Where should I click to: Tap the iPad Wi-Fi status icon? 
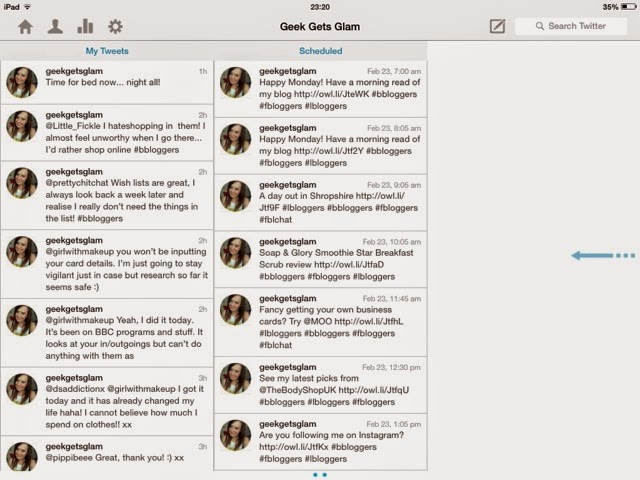click(27, 7)
